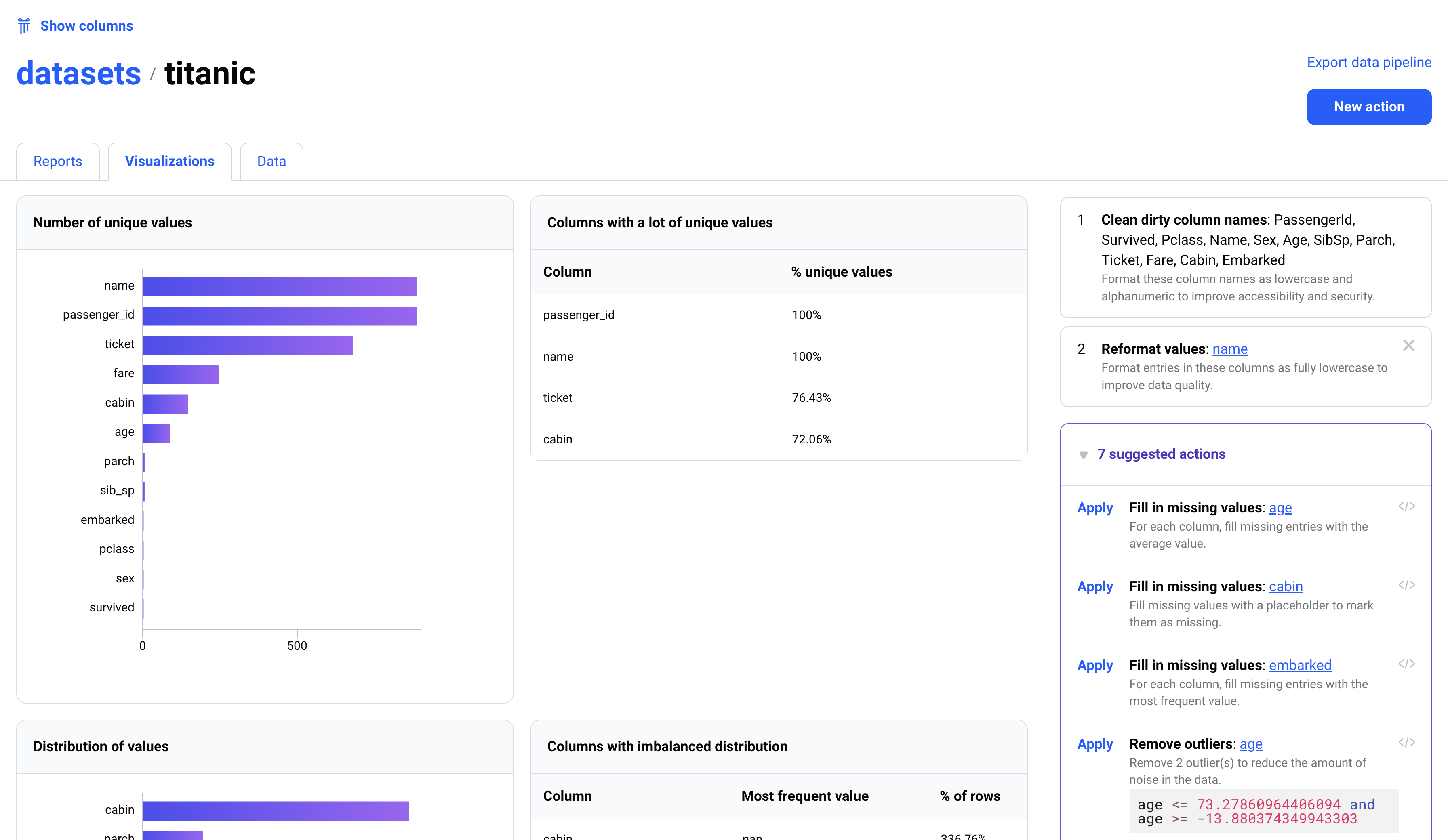This screenshot has width=1448, height=840.
Task: Click the embarked column link in suggestions
Action: pos(1300,665)
